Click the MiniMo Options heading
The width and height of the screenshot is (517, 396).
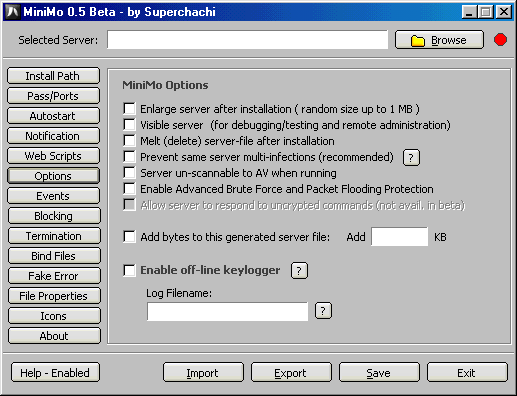(165, 85)
